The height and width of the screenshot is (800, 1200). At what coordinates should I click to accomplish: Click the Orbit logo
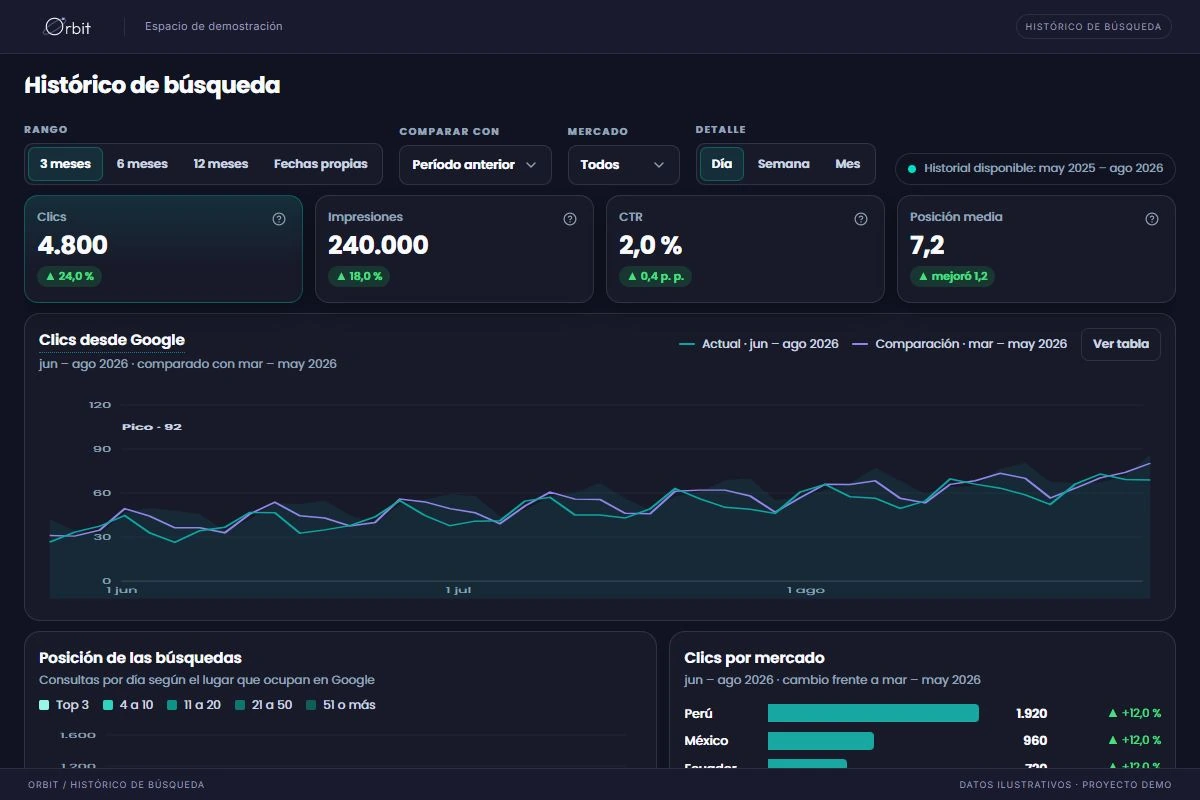click(x=68, y=27)
